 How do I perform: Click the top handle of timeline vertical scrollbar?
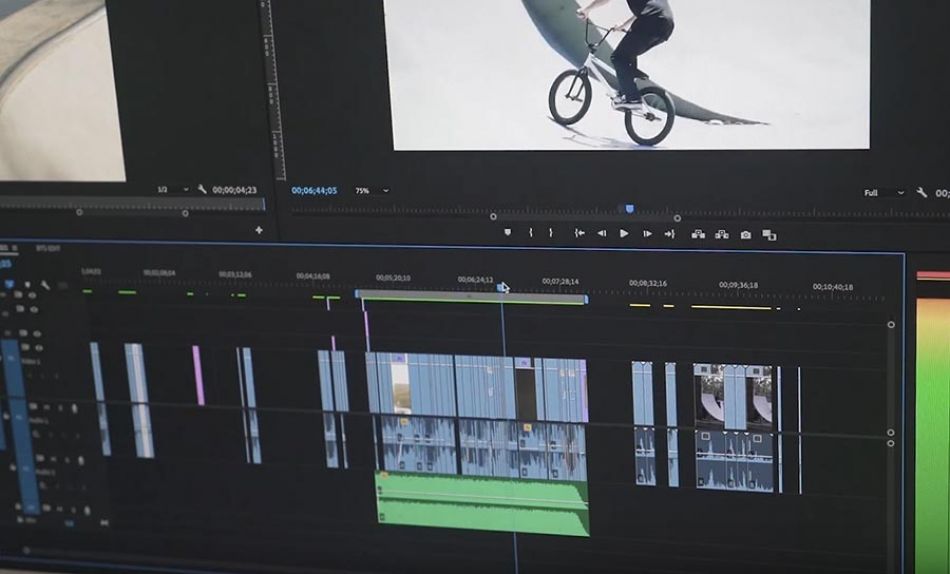[x=891, y=324]
